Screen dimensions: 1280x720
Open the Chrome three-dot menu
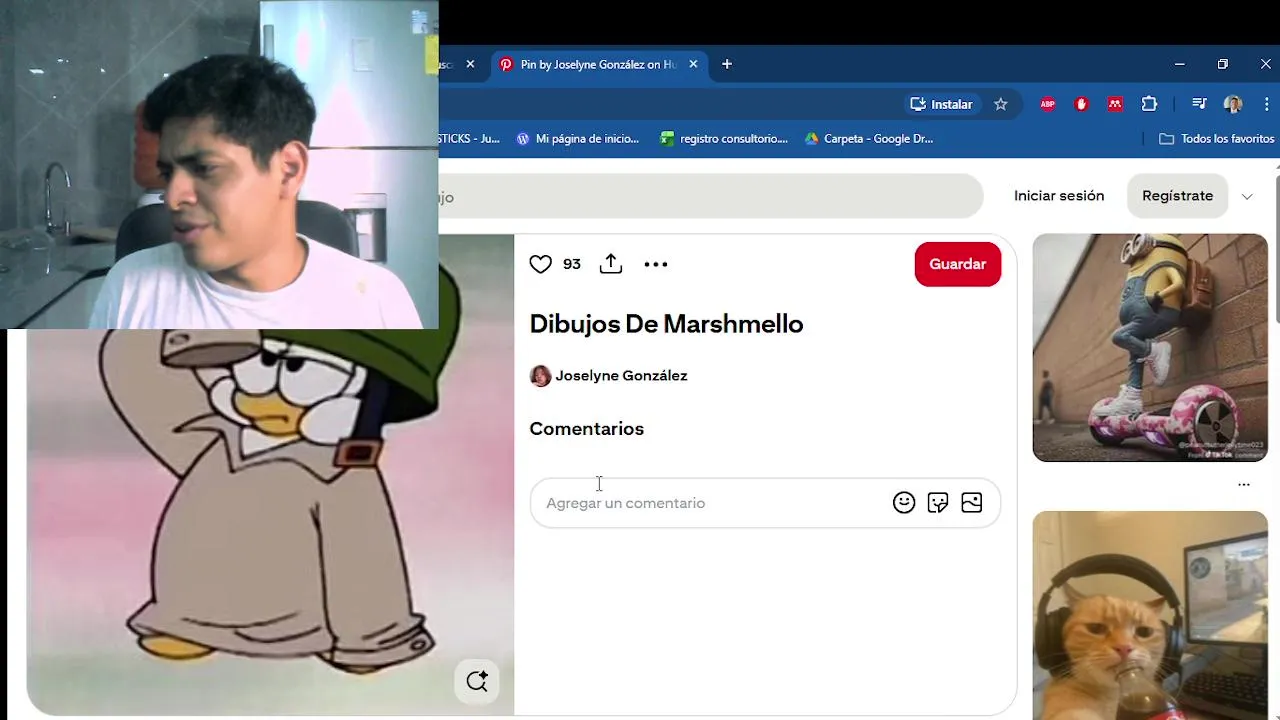click(x=1266, y=104)
